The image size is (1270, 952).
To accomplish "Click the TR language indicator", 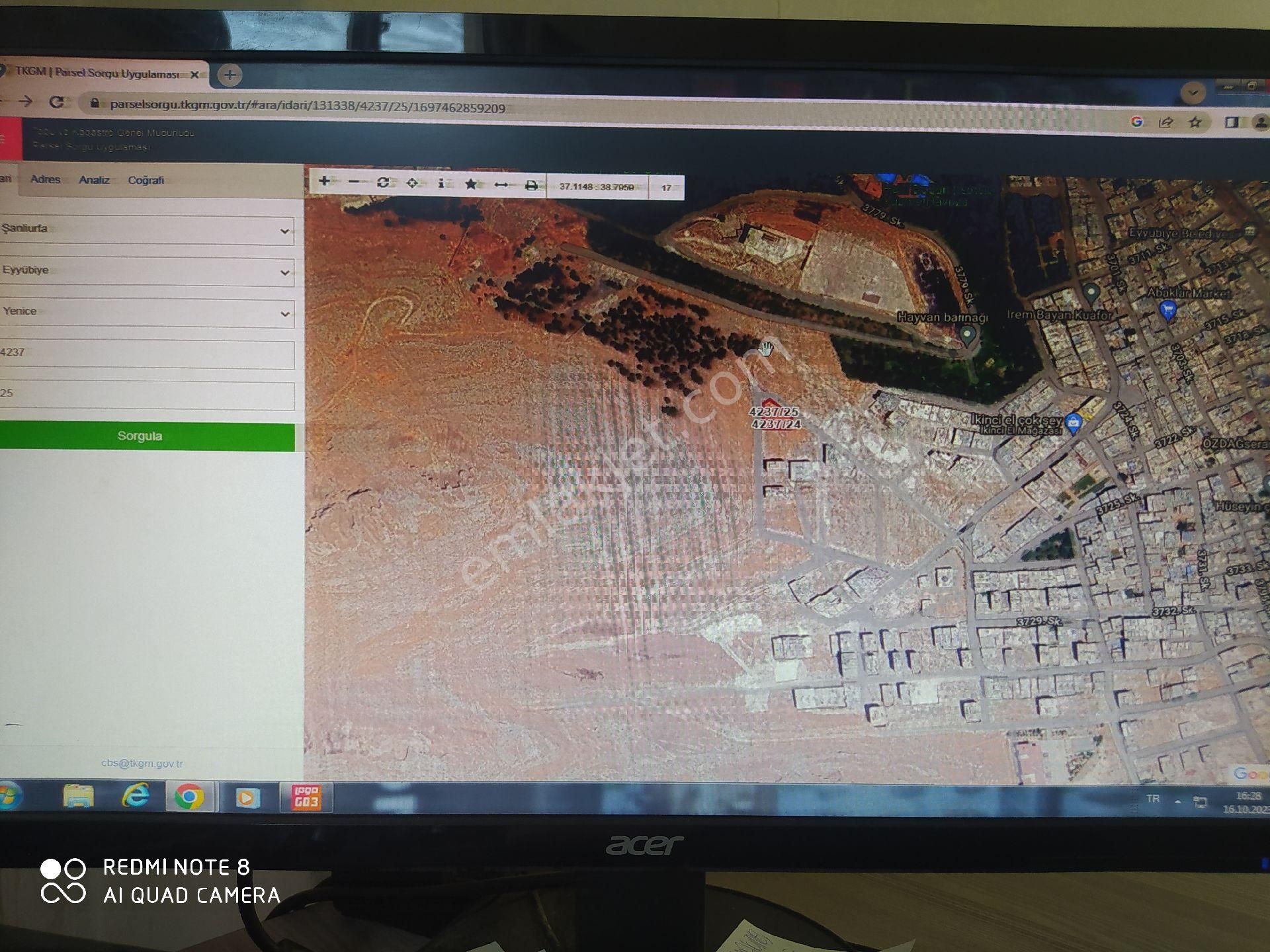I will tap(1152, 799).
